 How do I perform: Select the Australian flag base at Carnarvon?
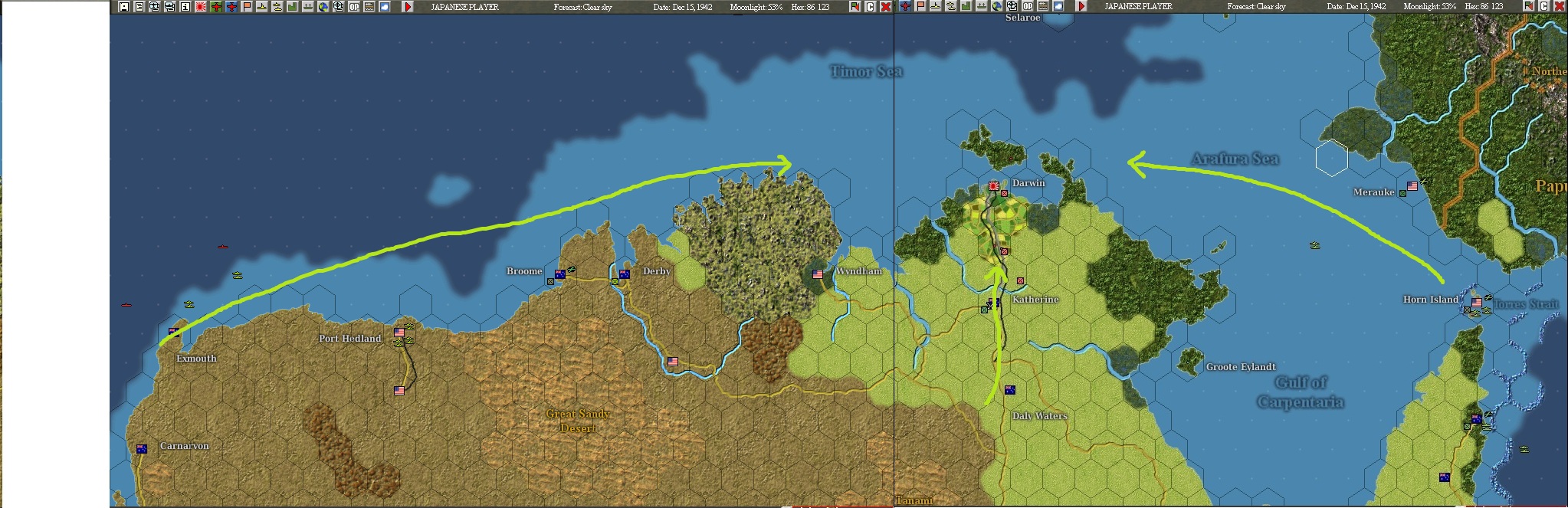pyautogui.click(x=142, y=449)
